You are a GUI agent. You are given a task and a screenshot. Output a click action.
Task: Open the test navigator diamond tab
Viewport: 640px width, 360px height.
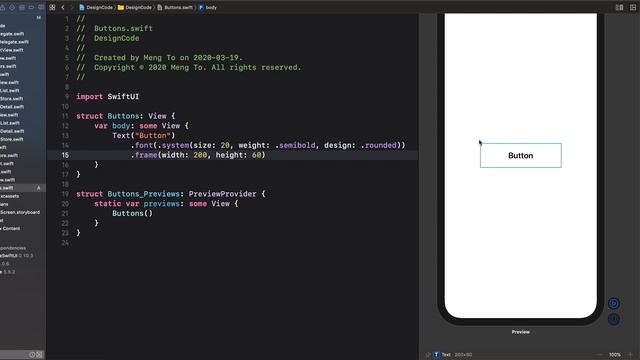point(12,7)
